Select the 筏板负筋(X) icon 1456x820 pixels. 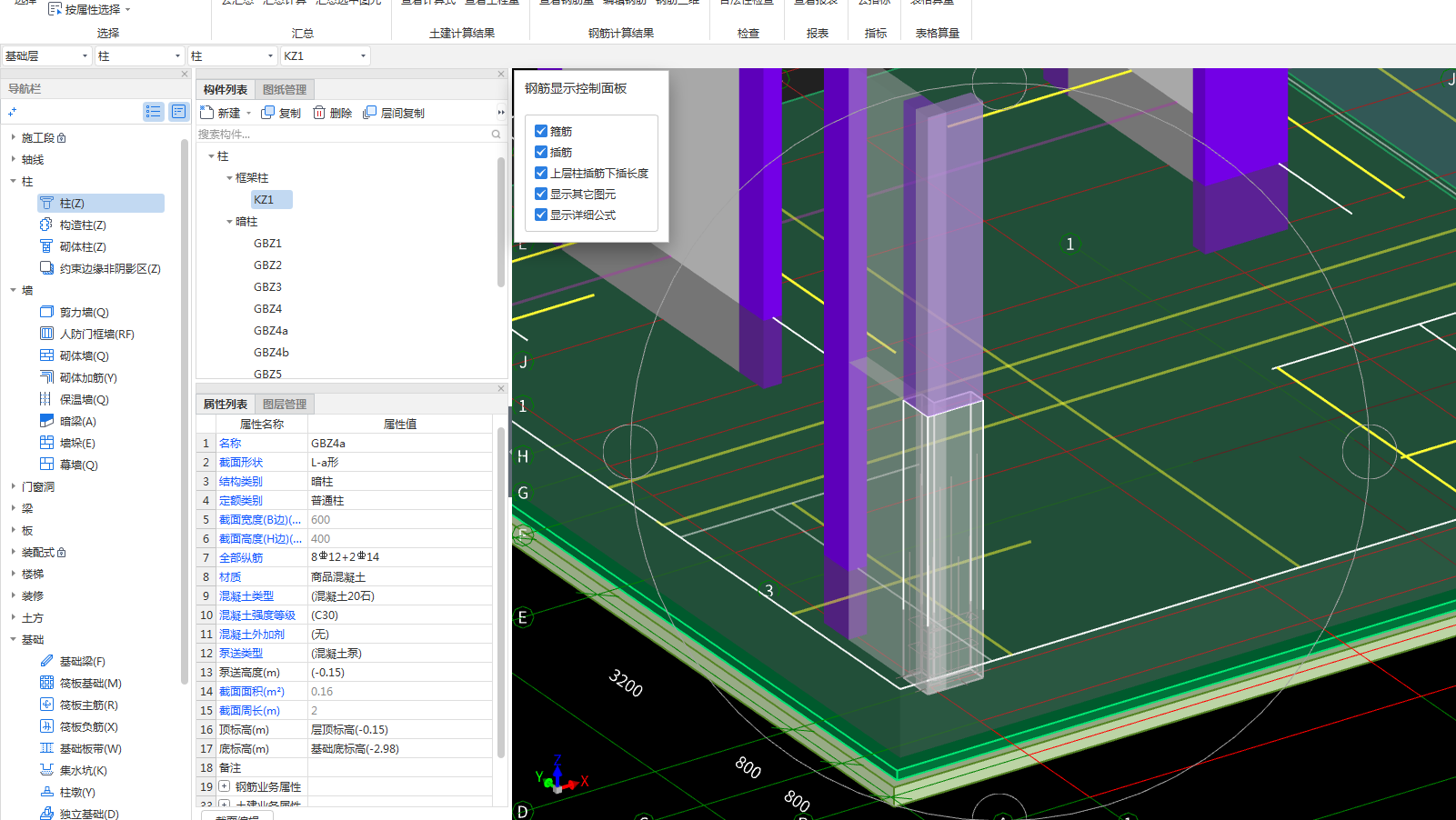(x=46, y=726)
